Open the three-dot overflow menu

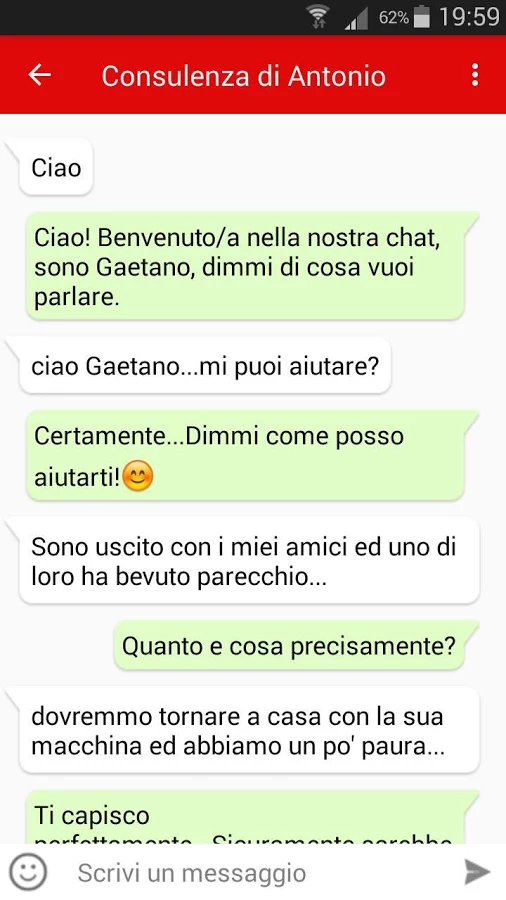[474, 75]
